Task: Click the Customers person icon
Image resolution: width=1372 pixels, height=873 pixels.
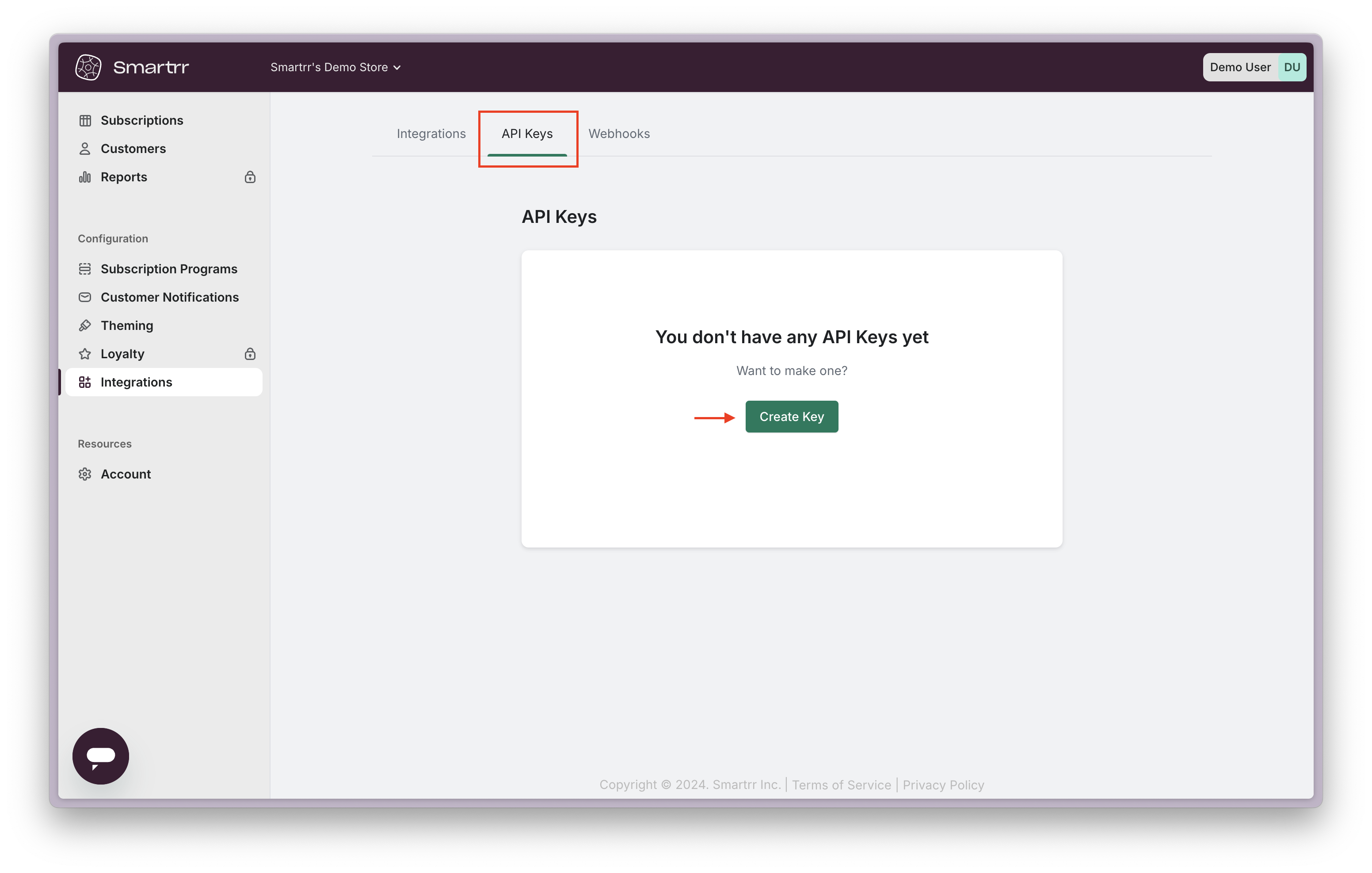Action: pos(85,149)
